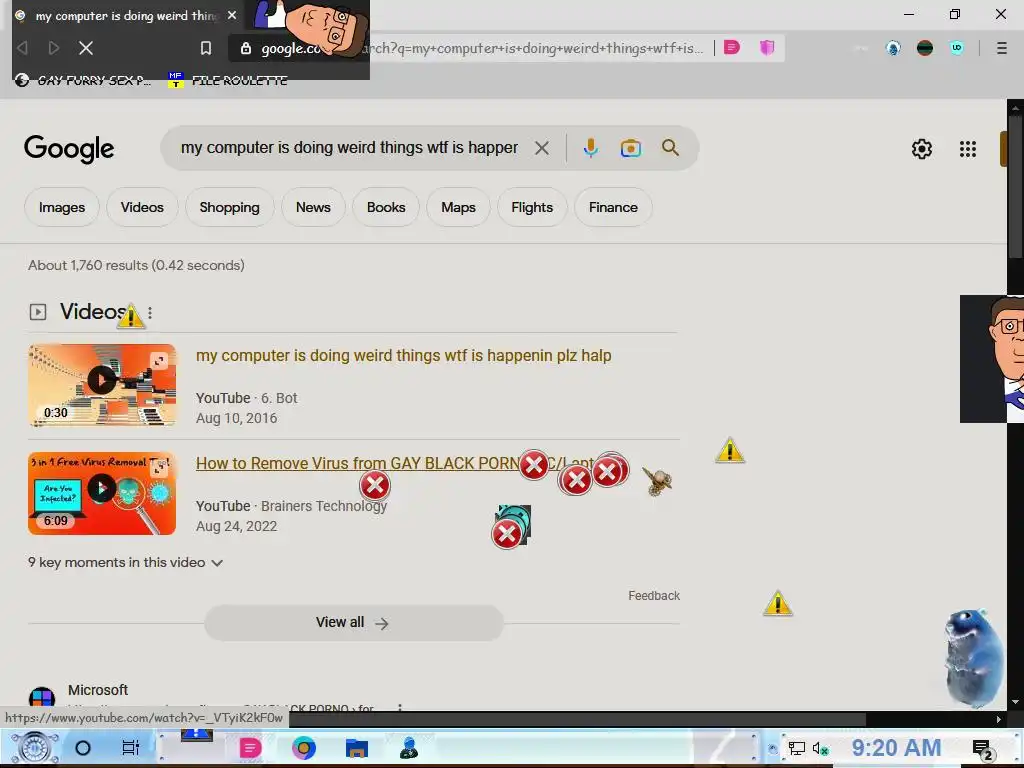This screenshot has height=768, width=1024.
Task: Open the browser hamburger menu
Action: tap(1001, 48)
